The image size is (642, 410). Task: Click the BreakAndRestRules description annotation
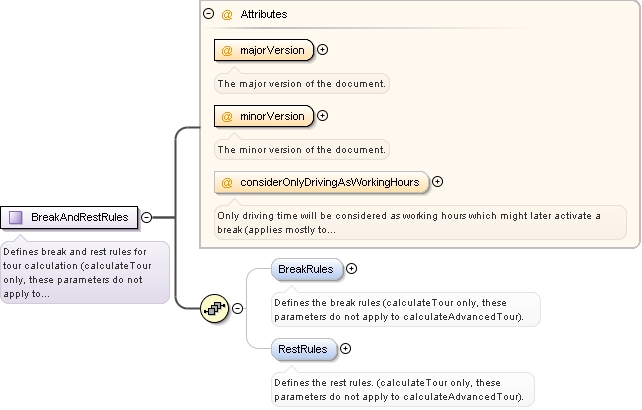click(x=85, y=272)
